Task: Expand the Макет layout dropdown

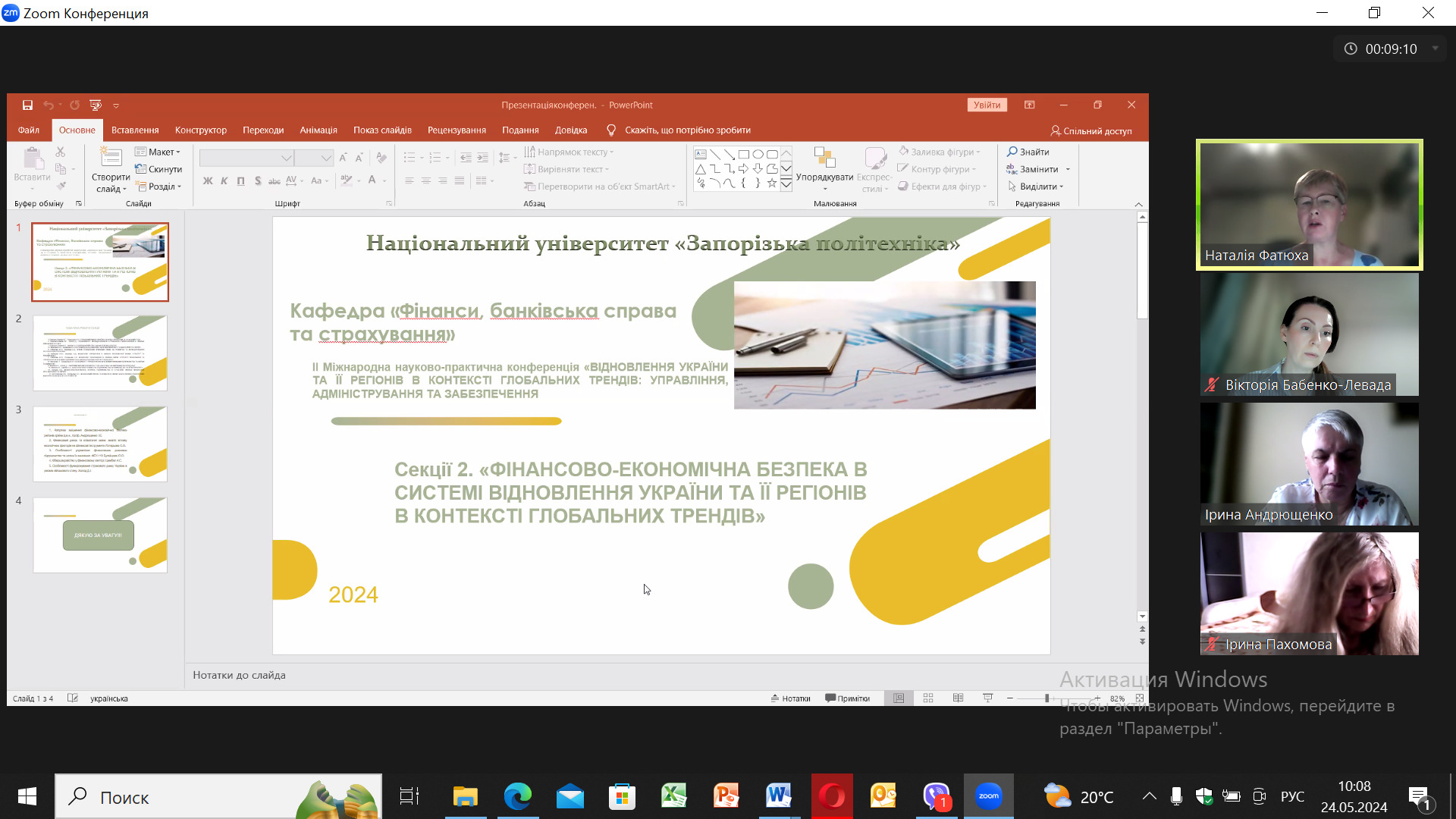Action: (x=158, y=152)
